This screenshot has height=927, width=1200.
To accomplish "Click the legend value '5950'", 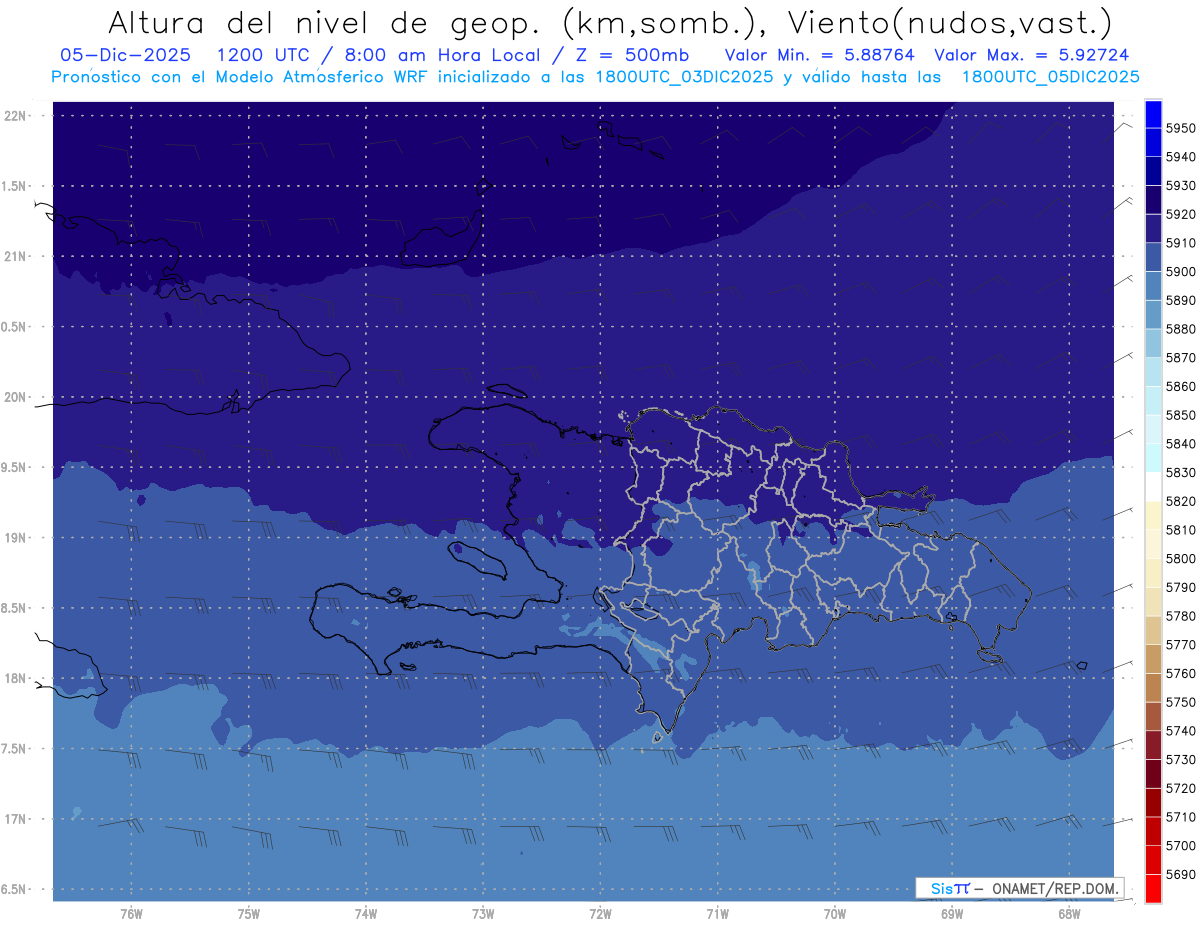I will coord(1181,128).
